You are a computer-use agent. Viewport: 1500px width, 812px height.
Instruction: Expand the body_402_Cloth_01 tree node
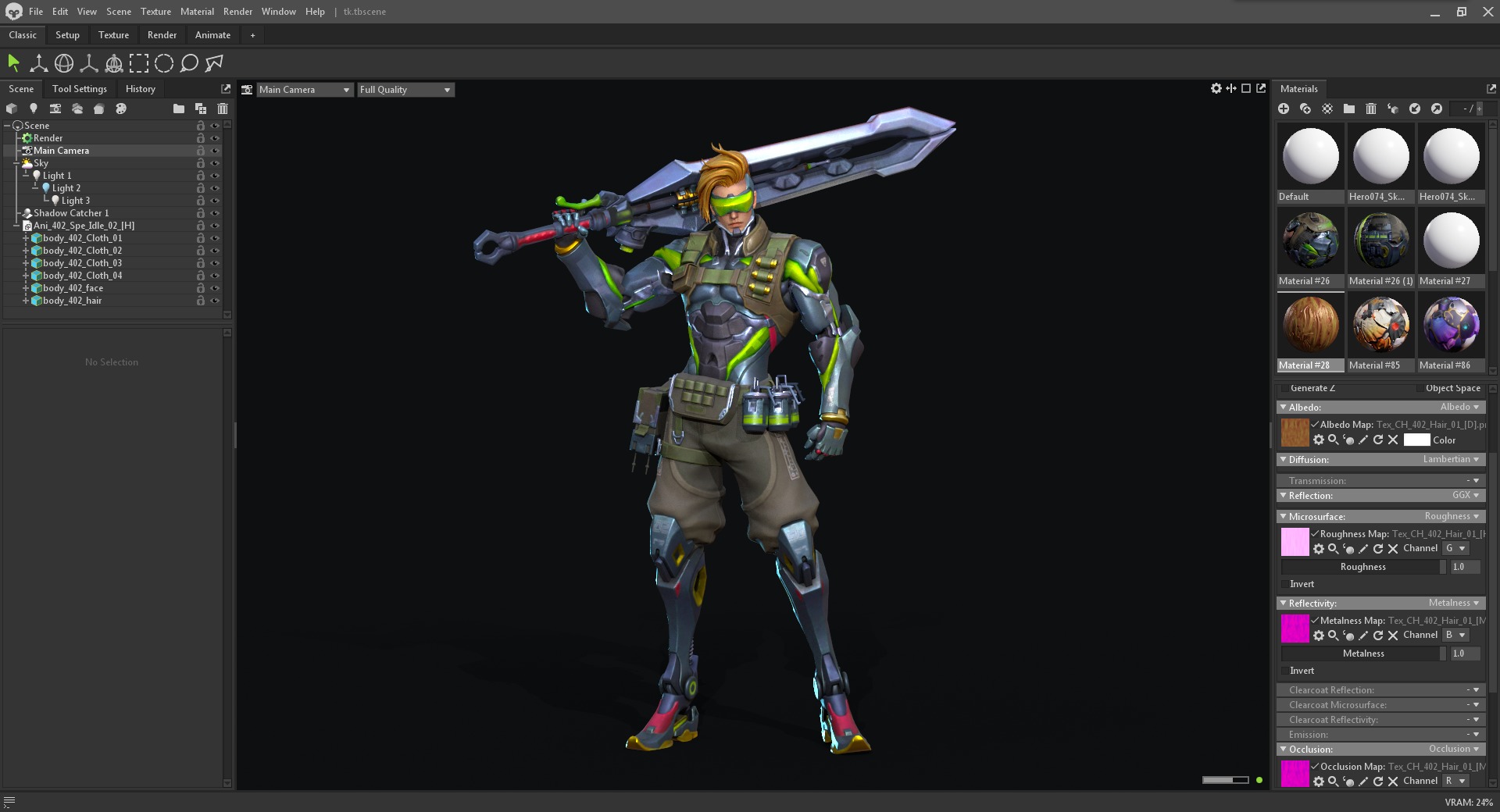[26, 238]
